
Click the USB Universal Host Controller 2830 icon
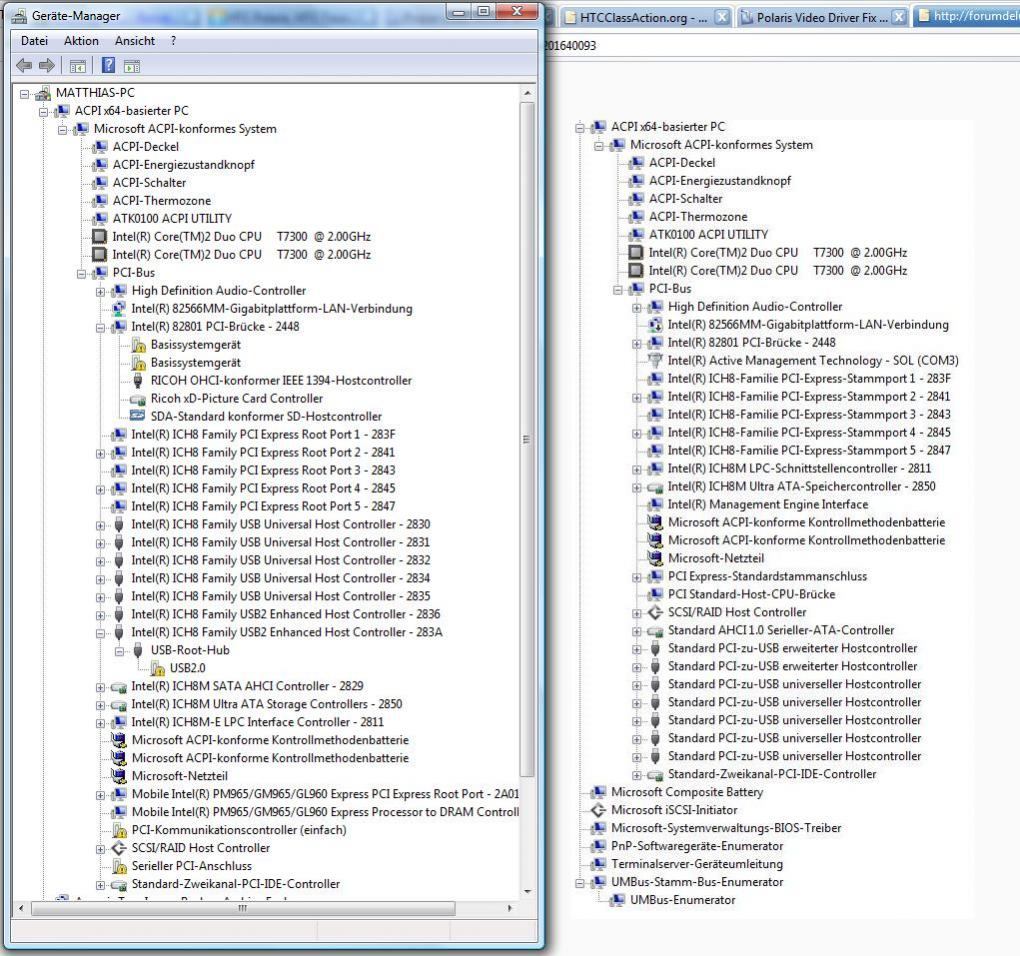118,524
